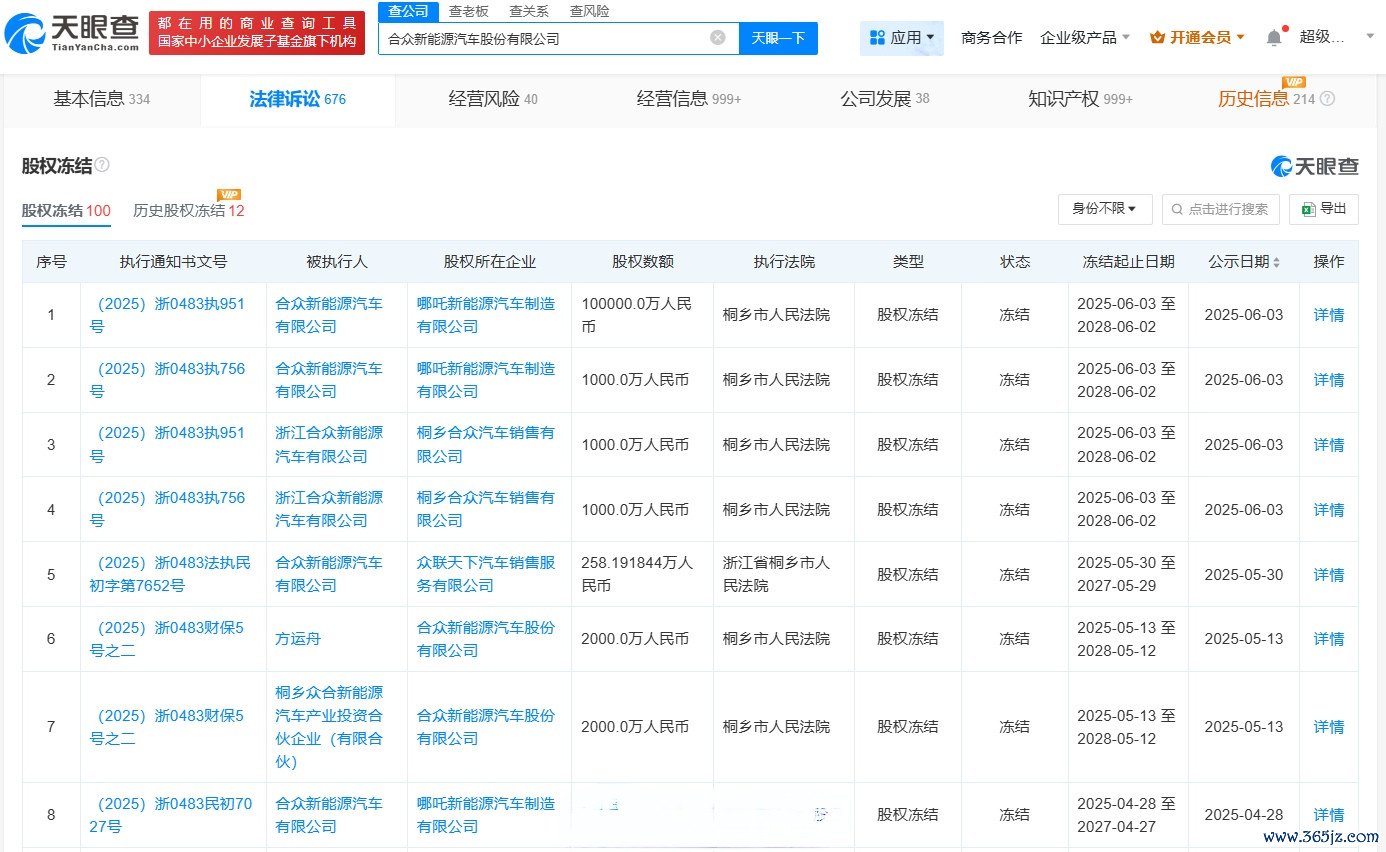
Task: Click 浙江合众新能源汽车有限公司 in row 4
Action: pyautogui.click(x=329, y=509)
